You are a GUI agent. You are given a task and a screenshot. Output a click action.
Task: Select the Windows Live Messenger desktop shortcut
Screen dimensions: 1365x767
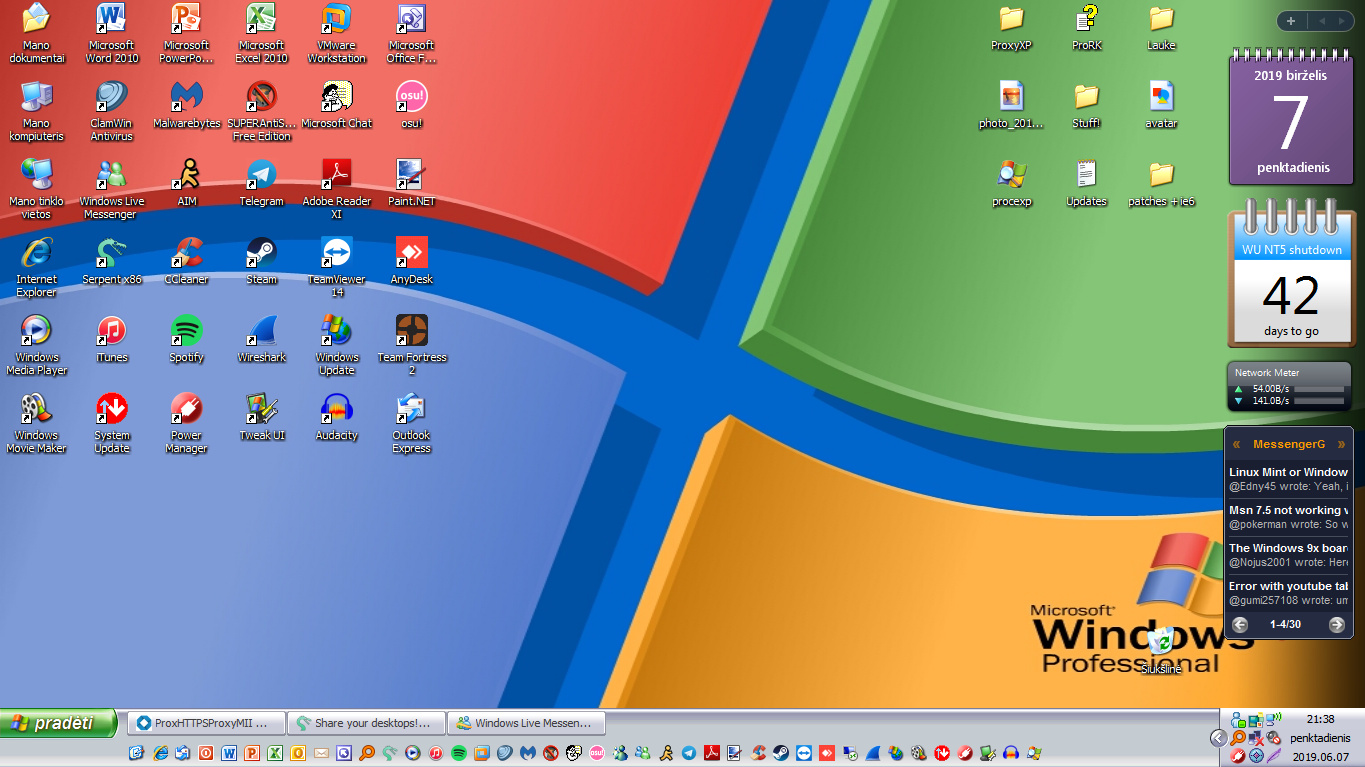pyautogui.click(x=112, y=190)
